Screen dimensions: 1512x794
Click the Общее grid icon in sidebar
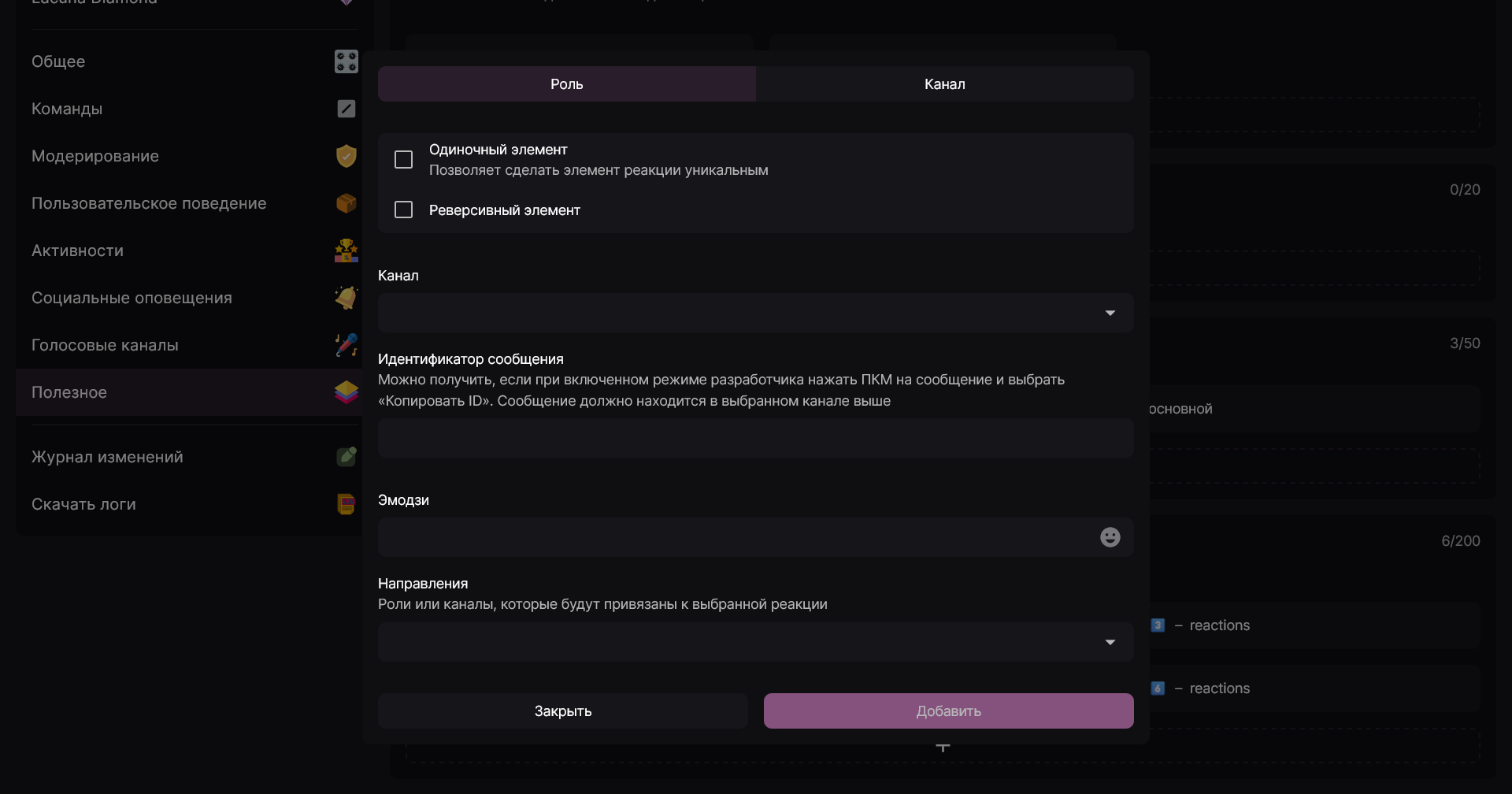346,61
